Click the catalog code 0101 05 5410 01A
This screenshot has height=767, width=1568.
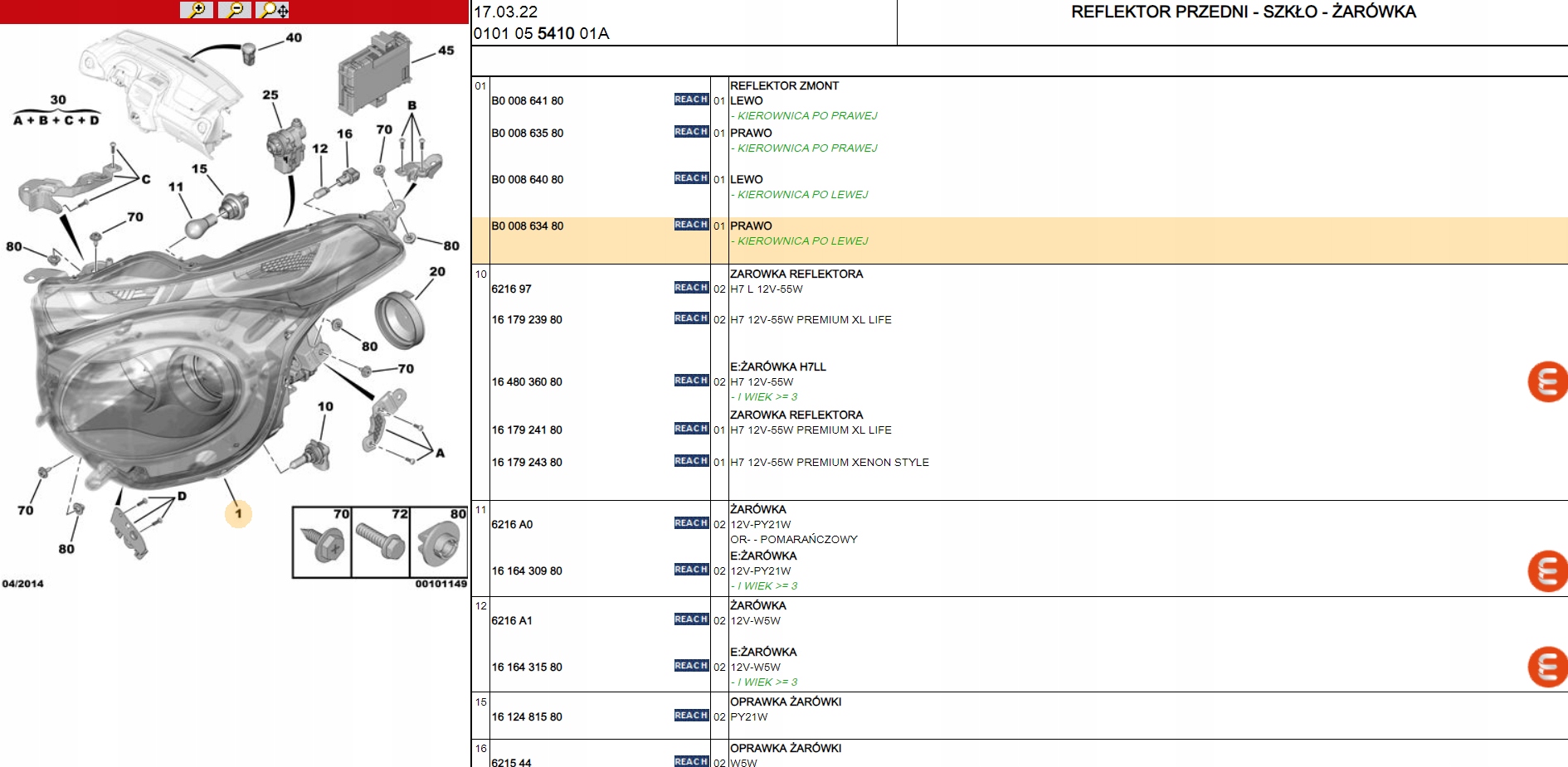(541, 33)
